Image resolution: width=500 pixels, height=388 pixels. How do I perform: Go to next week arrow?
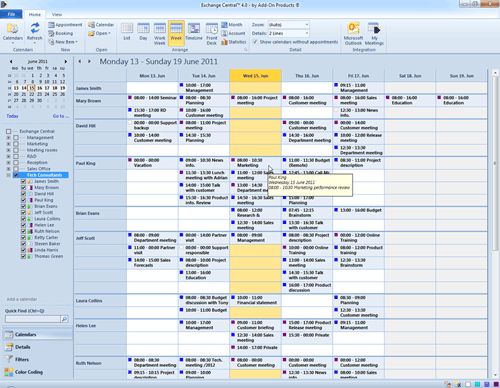(89, 61)
